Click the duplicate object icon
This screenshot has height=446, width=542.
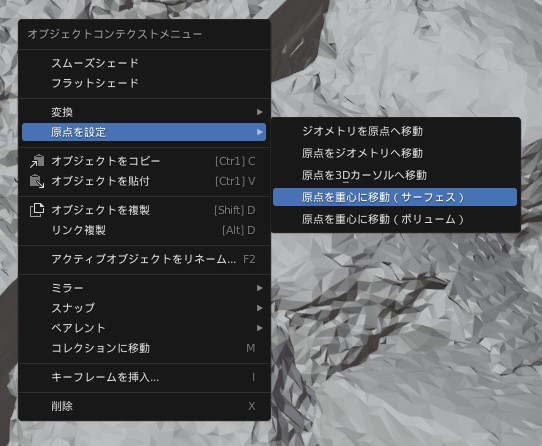(37, 210)
